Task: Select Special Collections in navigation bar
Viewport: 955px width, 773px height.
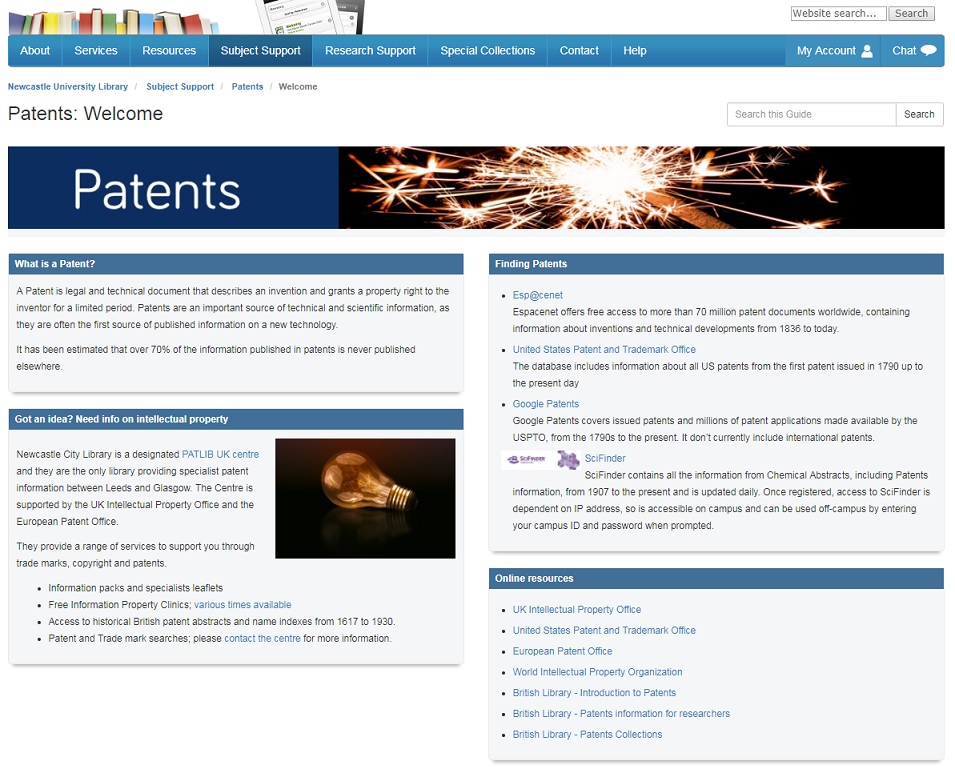Action: [x=487, y=51]
